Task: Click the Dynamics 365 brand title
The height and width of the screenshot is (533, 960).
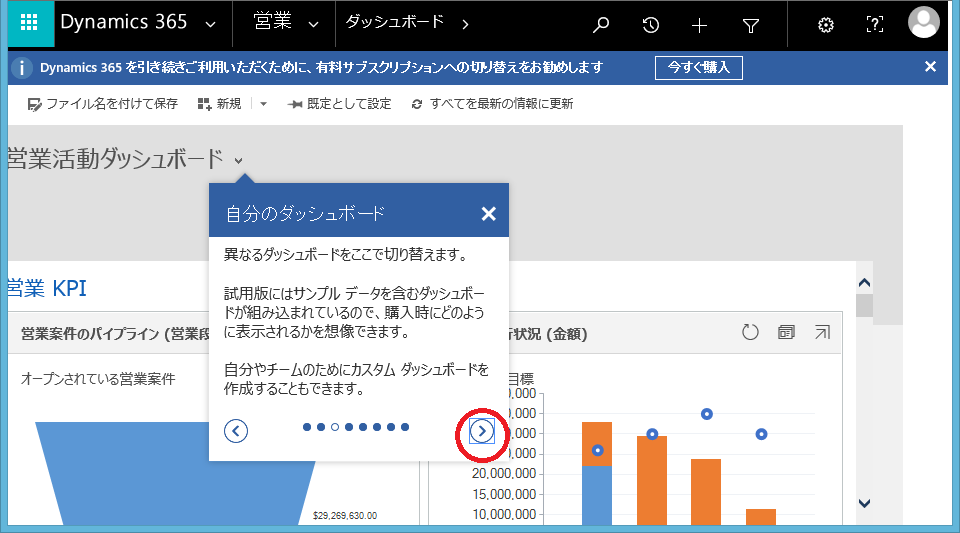Action: coord(124,22)
